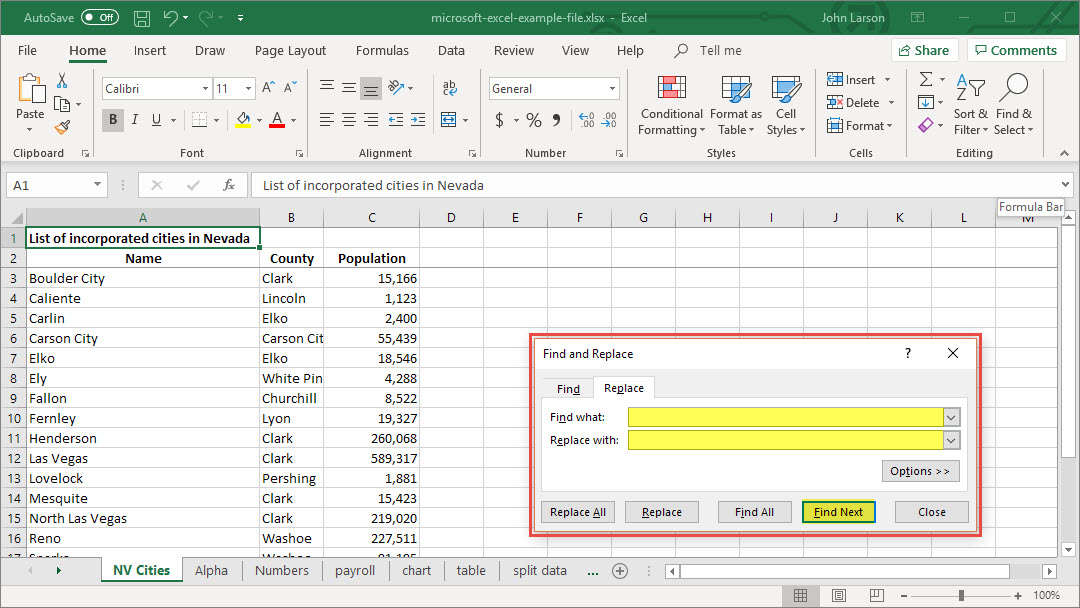Click the Format Painter brush icon
This screenshot has height=608, width=1080.
tap(62, 127)
